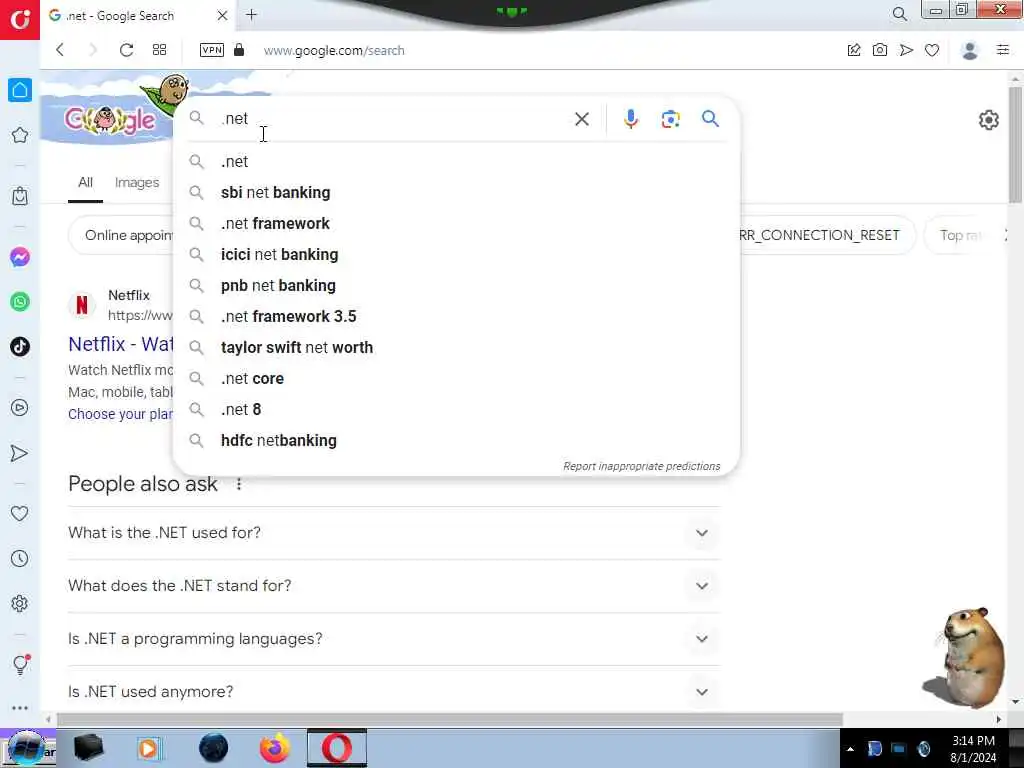Open the profile account icon
The image size is (1024, 768).
click(x=970, y=50)
